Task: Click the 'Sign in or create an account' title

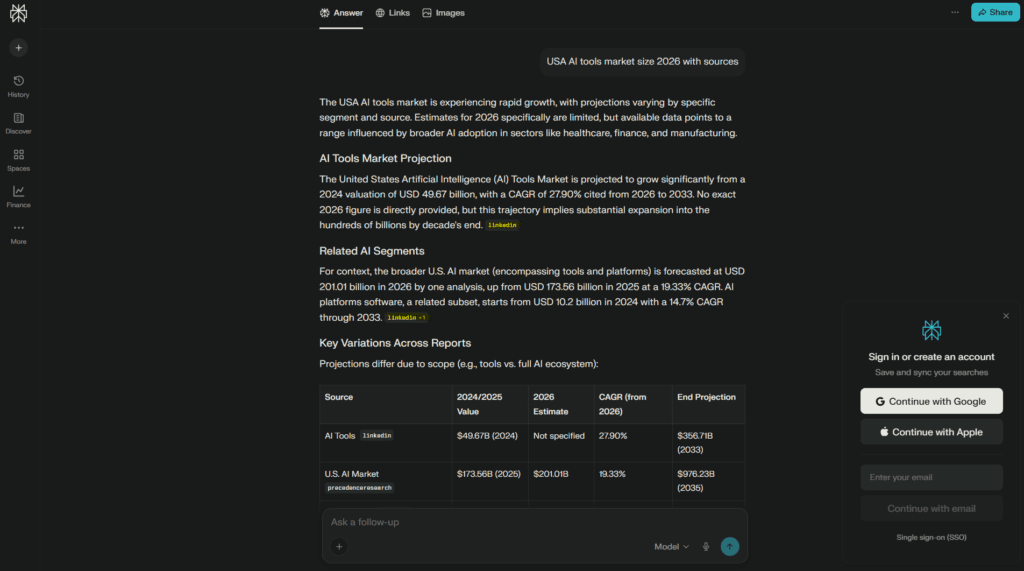Action: click(x=931, y=357)
